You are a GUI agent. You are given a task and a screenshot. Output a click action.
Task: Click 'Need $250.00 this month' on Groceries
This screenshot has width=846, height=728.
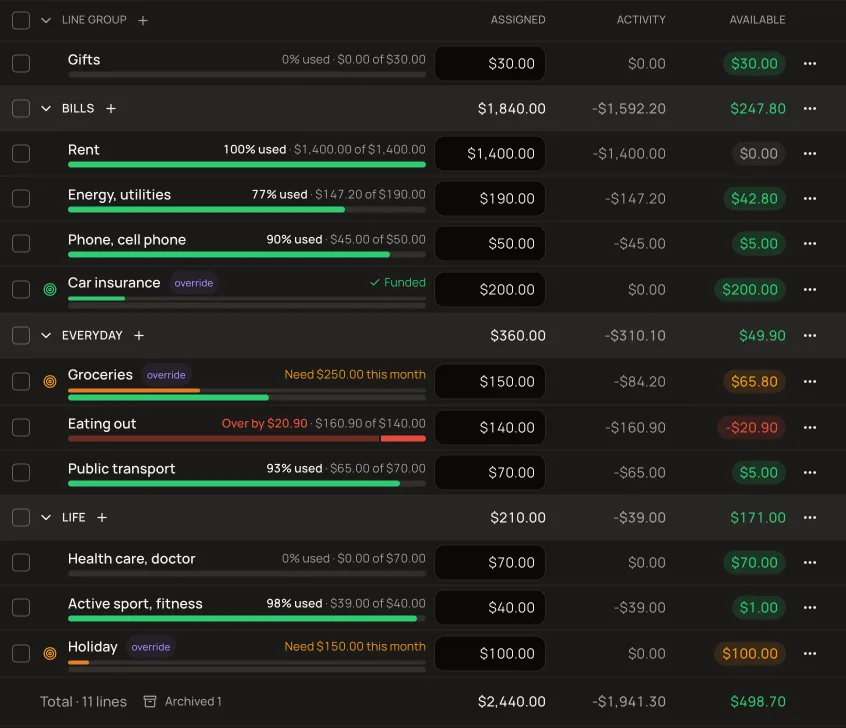(355, 375)
